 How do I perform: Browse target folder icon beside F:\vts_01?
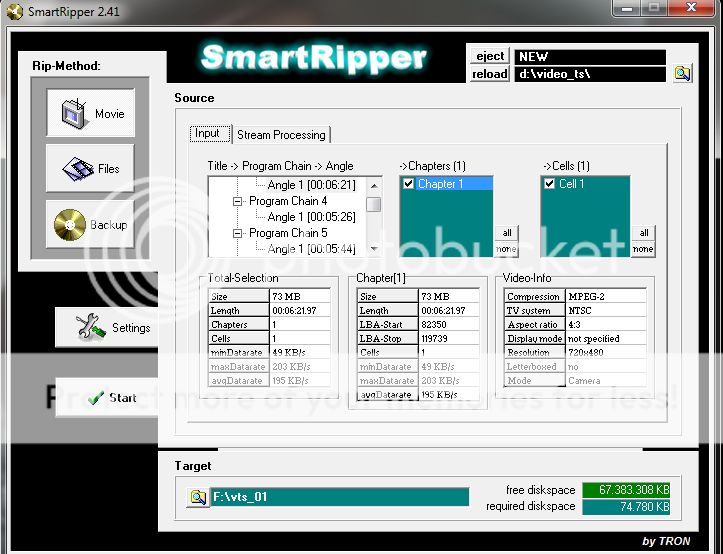coord(198,497)
